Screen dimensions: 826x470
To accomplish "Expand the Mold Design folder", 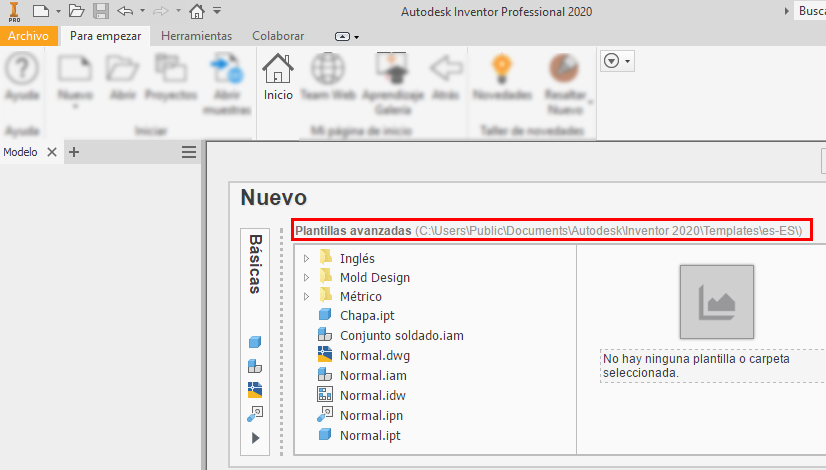I will tap(306, 278).
